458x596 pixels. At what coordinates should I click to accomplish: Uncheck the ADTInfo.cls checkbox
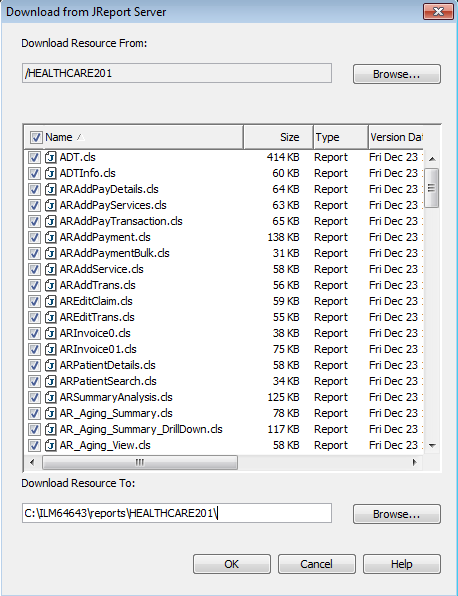pos(34,173)
